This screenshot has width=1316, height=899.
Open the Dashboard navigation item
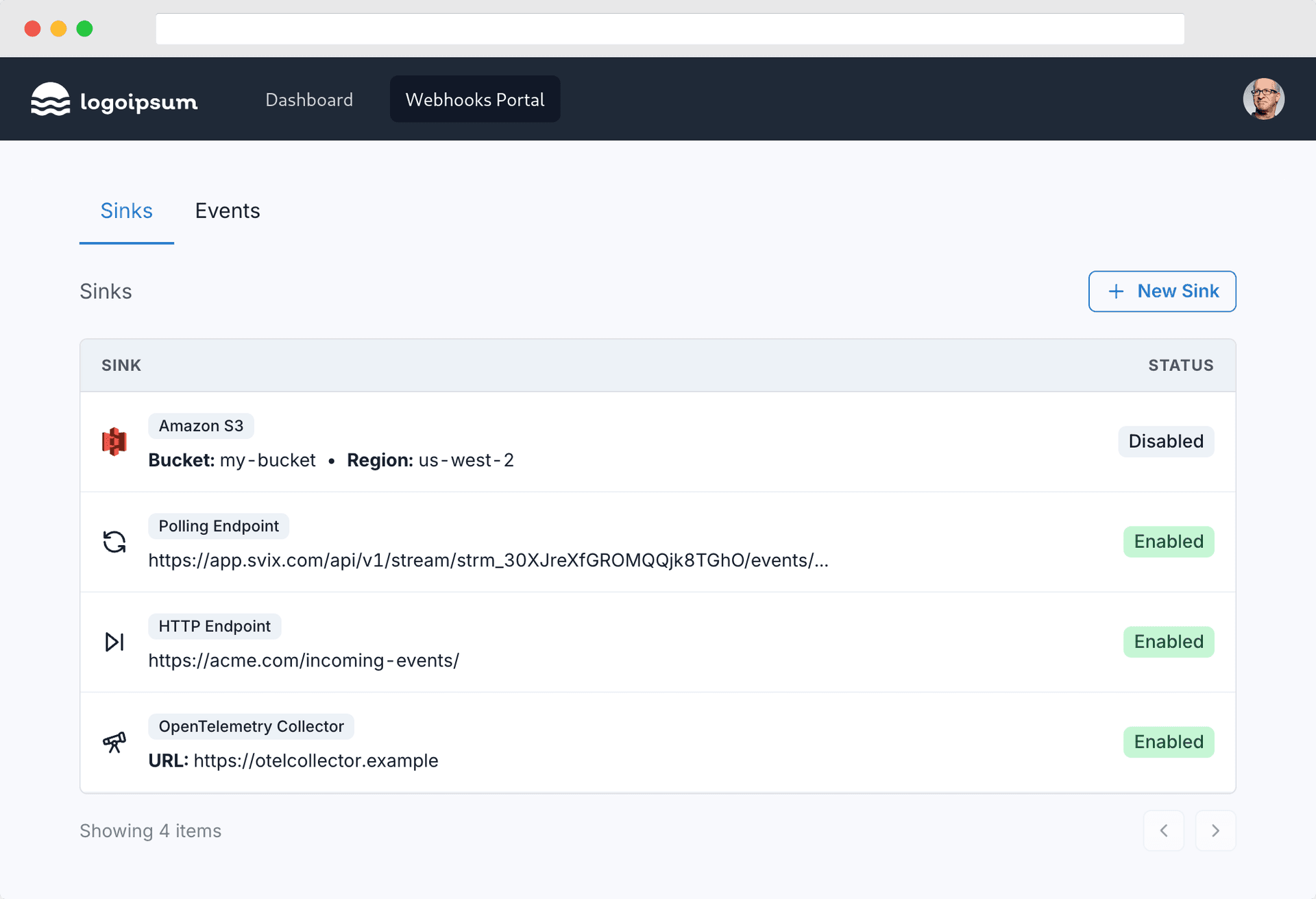click(309, 99)
